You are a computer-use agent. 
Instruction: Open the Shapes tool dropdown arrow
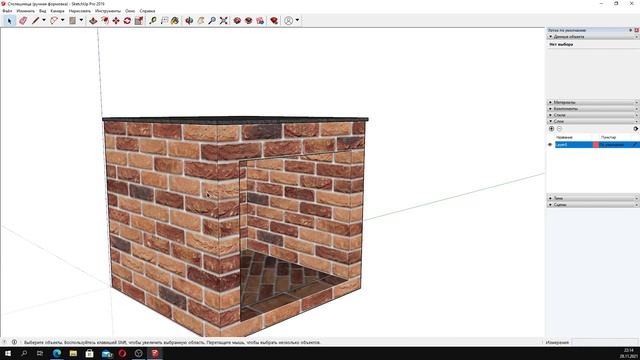tap(81, 20)
